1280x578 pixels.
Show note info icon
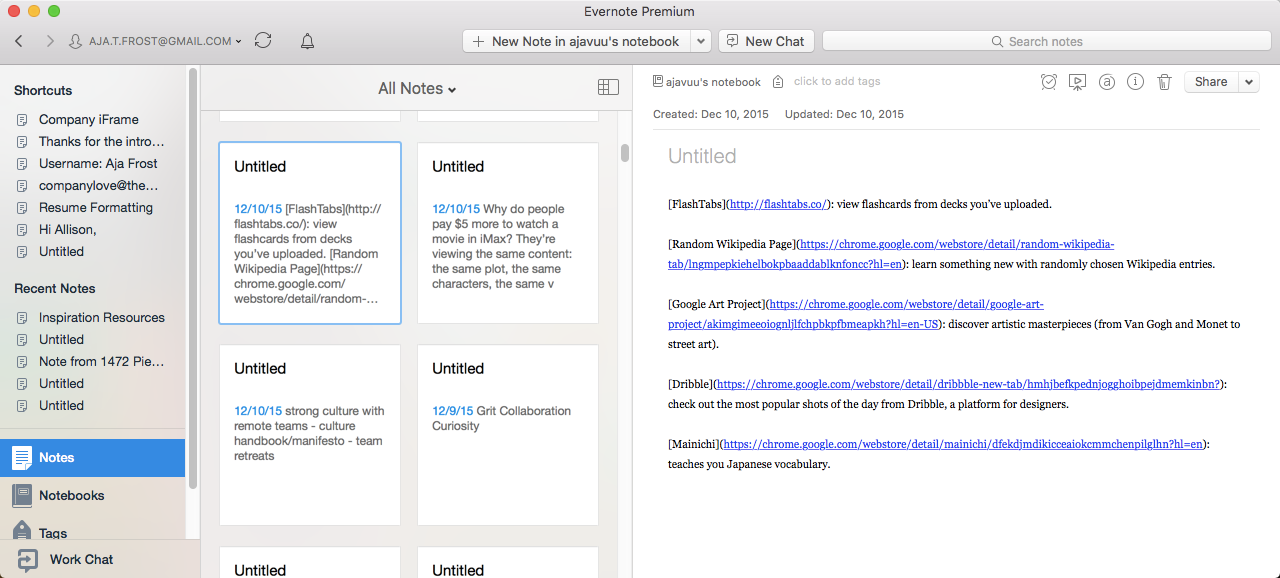pos(1135,82)
